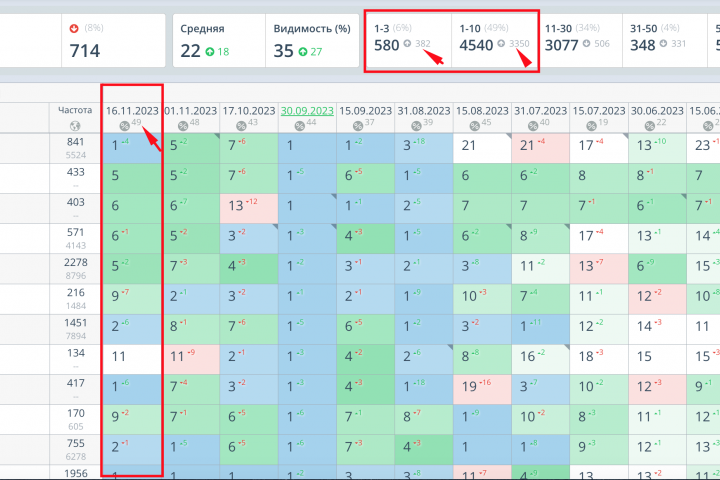Click the red down-arrow icon beside (8%)
Screen dimensions: 720x480
click(x=74, y=28)
